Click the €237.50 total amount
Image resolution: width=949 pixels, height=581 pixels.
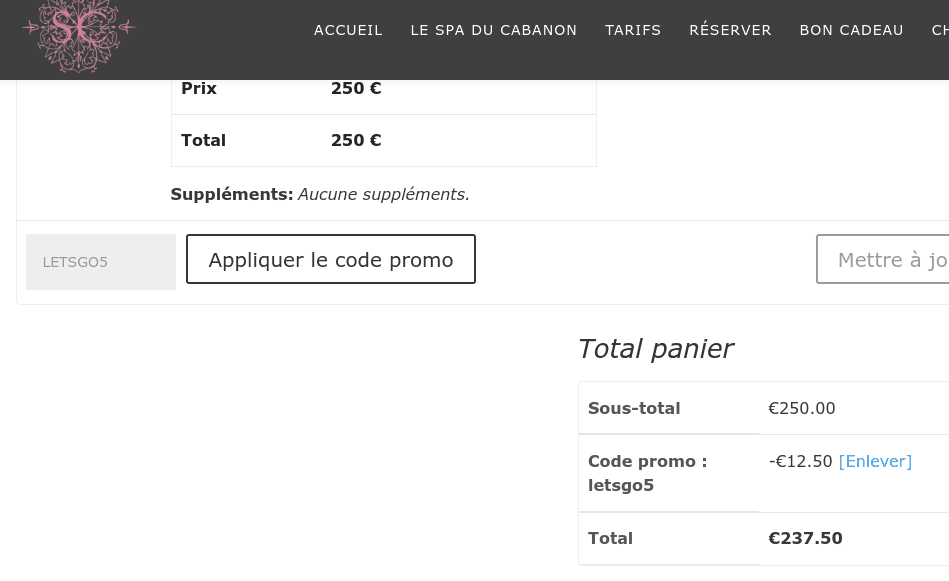(x=806, y=538)
